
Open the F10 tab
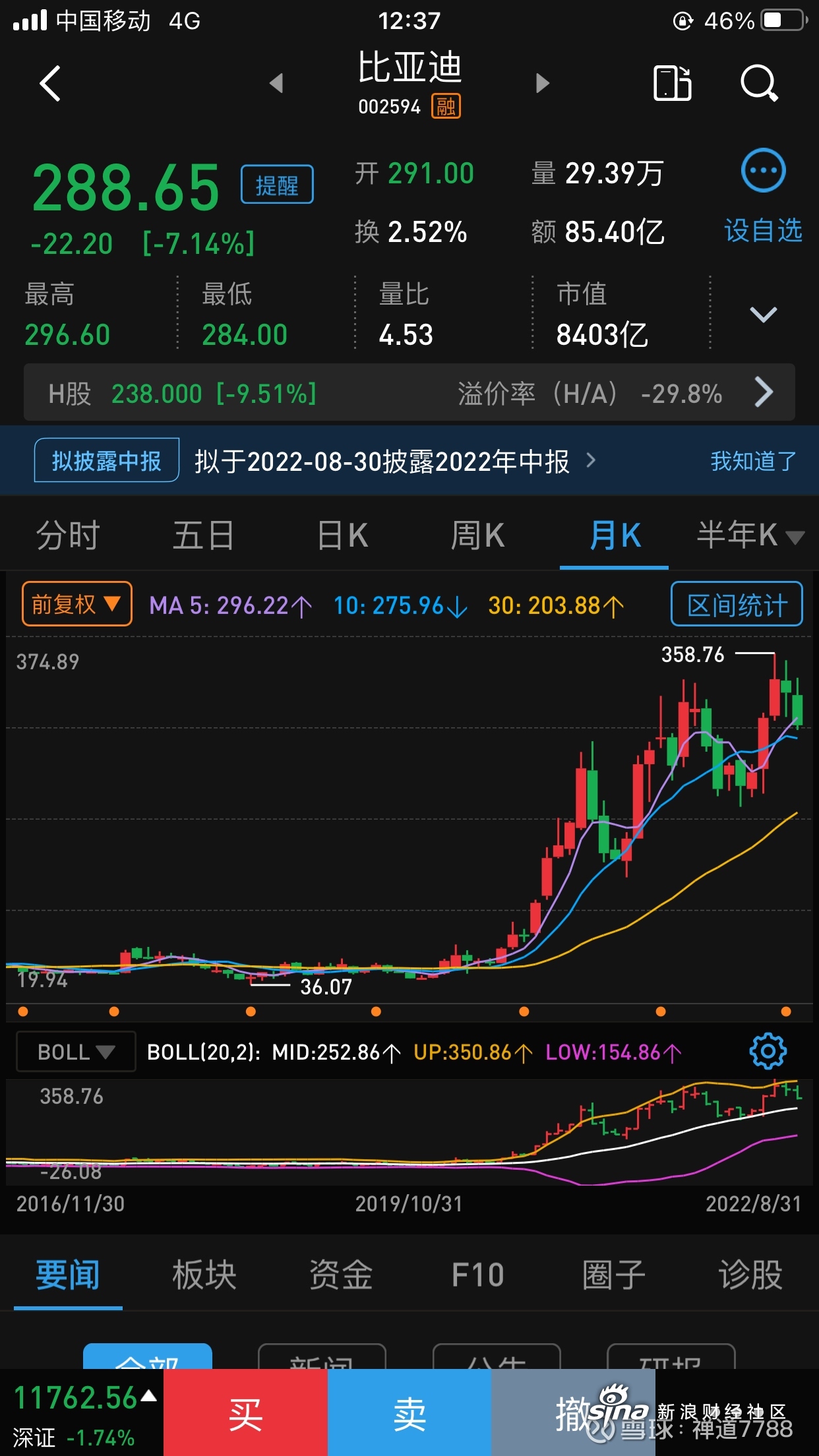[478, 1275]
